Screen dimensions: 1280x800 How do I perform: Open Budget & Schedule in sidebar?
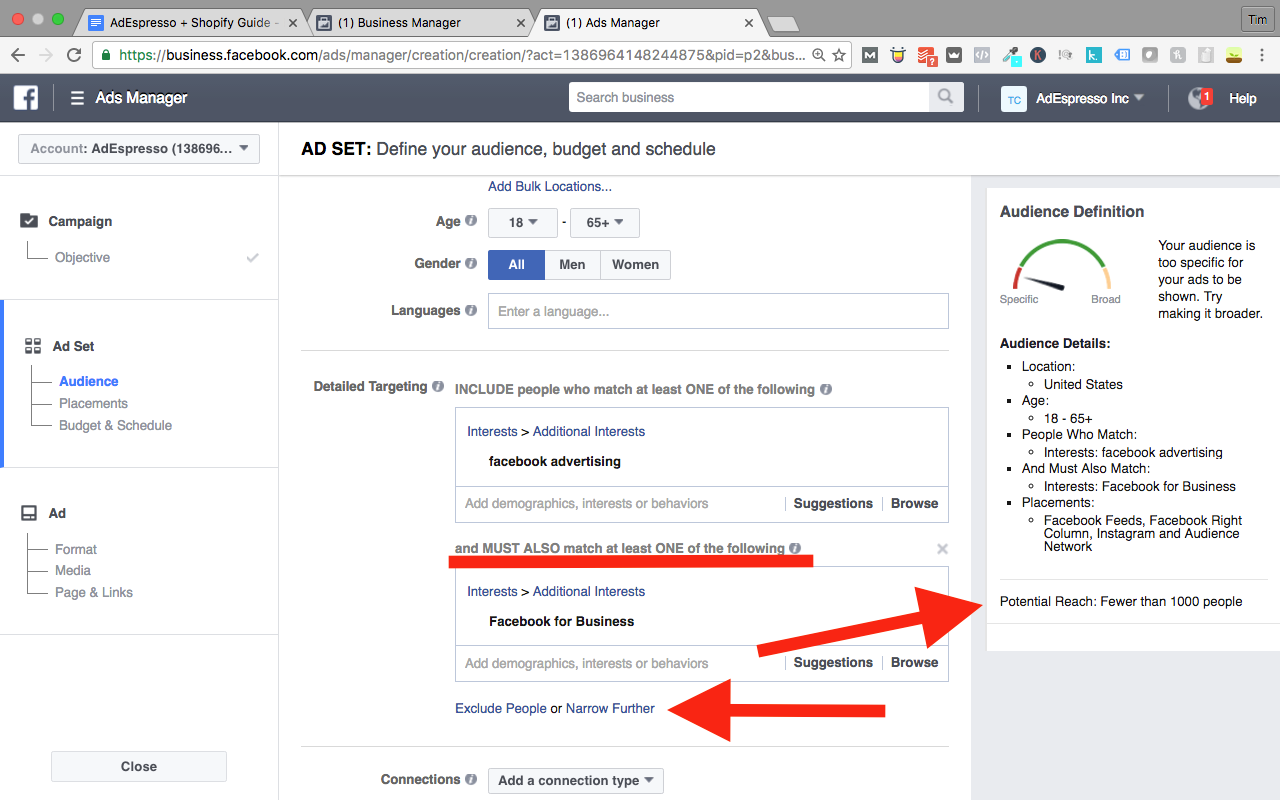coord(115,425)
